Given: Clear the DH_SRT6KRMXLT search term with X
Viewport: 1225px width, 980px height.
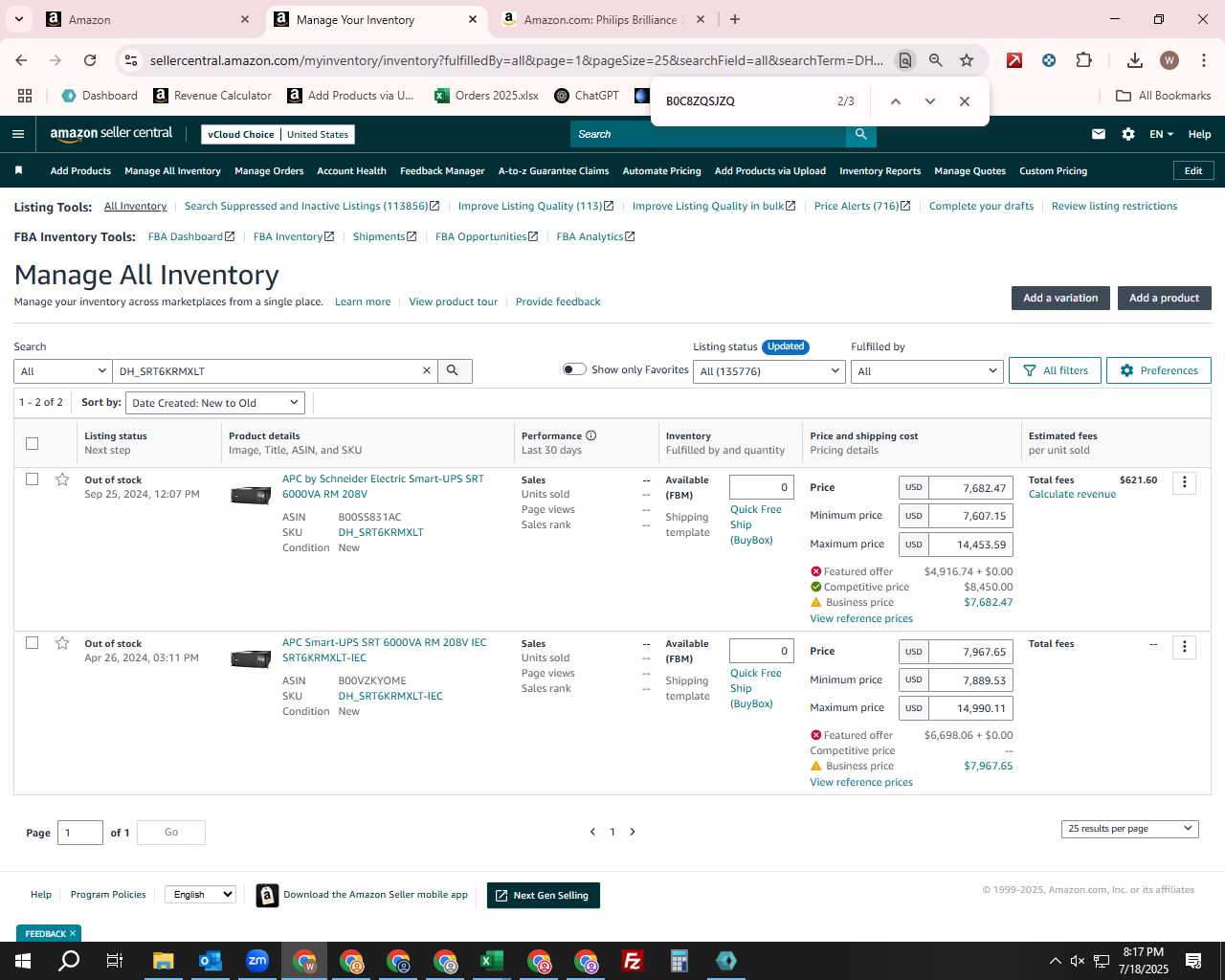Looking at the screenshot, I should [x=427, y=370].
